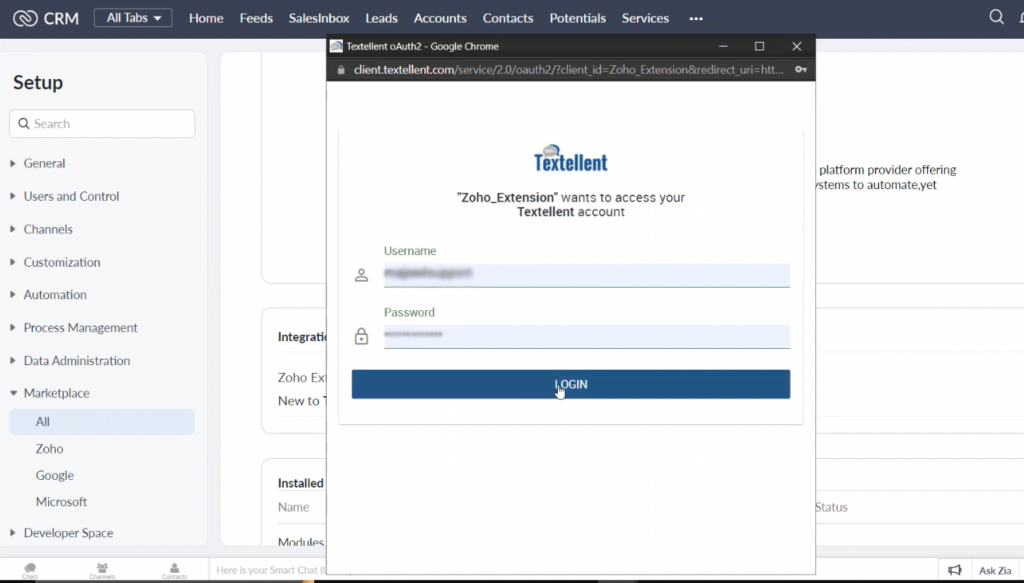Image resolution: width=1024 pixels, height=583 pixels.
Task: Minimize the Textellent oAuth2 popup window
Action: [723, 46]
